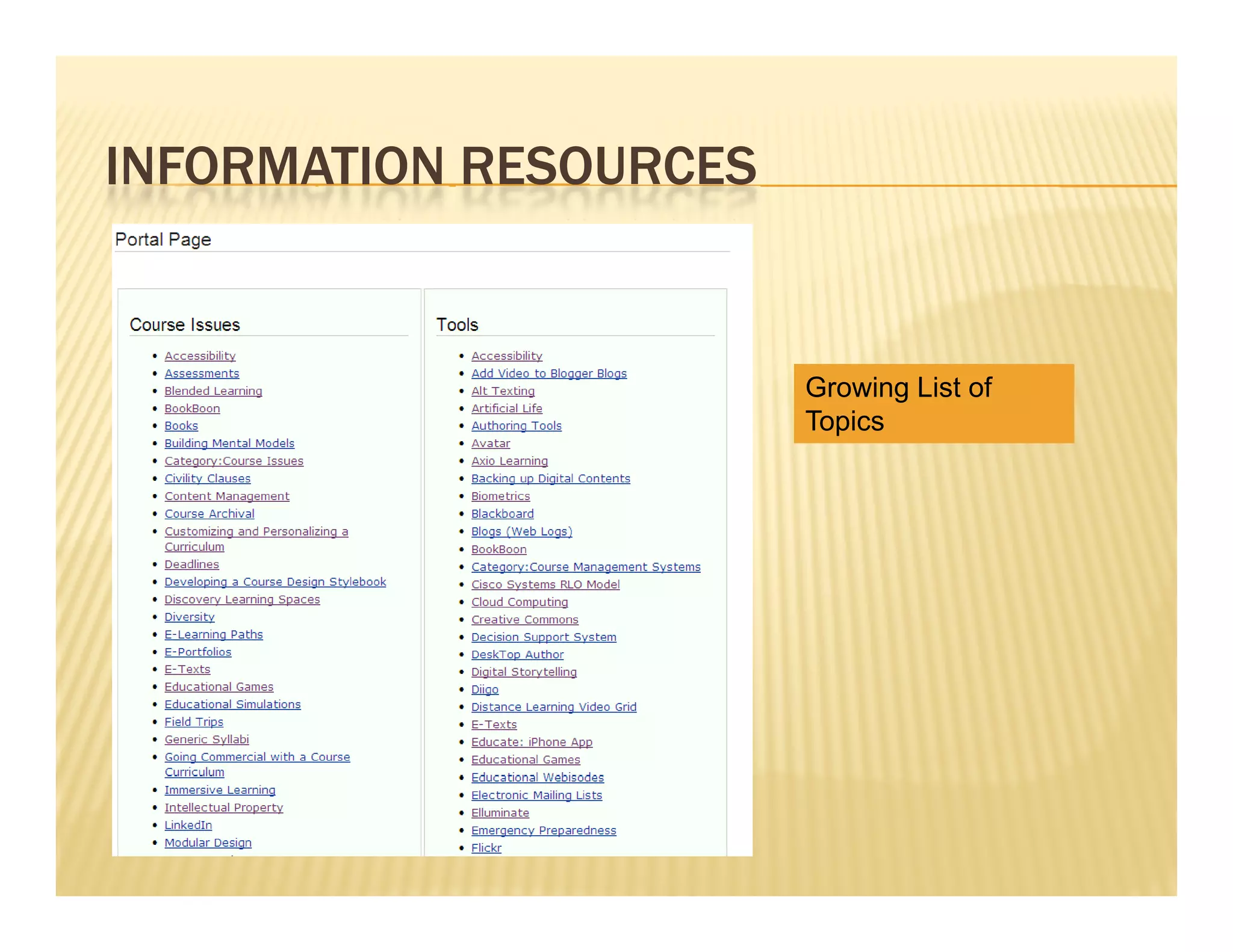Follow the Intellectual Property link
Screen dimensions: 1233x952
(223, 808)
